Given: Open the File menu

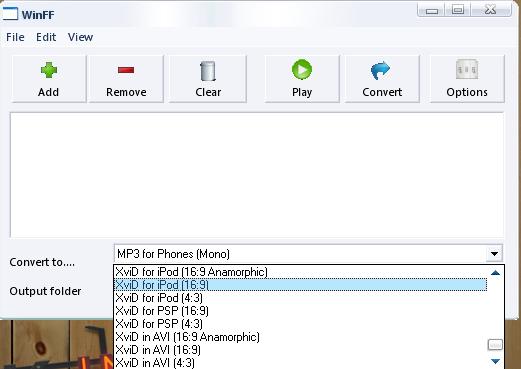Looking at the screenshot, I should coord(15,37).
